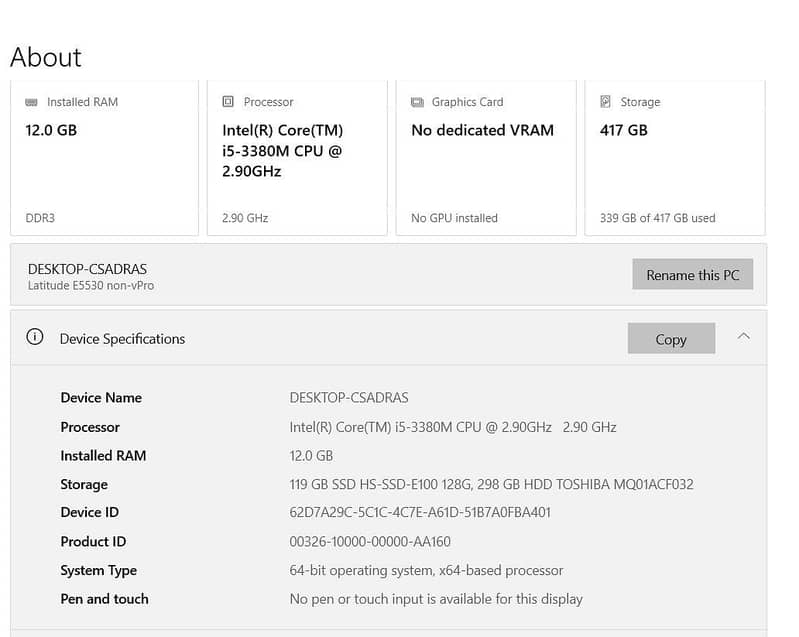
Task: Click the System Type label
Action: (98, 570)
